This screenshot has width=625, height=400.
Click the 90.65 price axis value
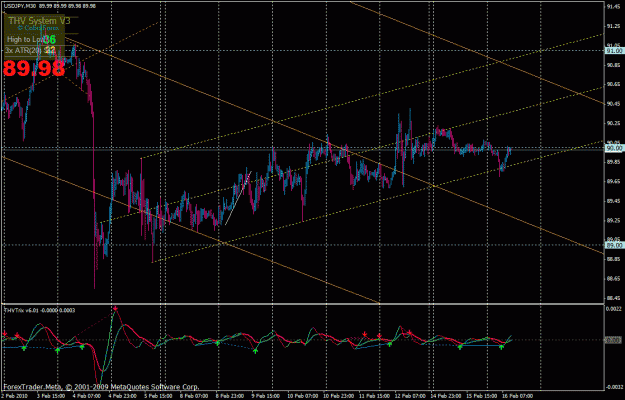coord(613,84)
